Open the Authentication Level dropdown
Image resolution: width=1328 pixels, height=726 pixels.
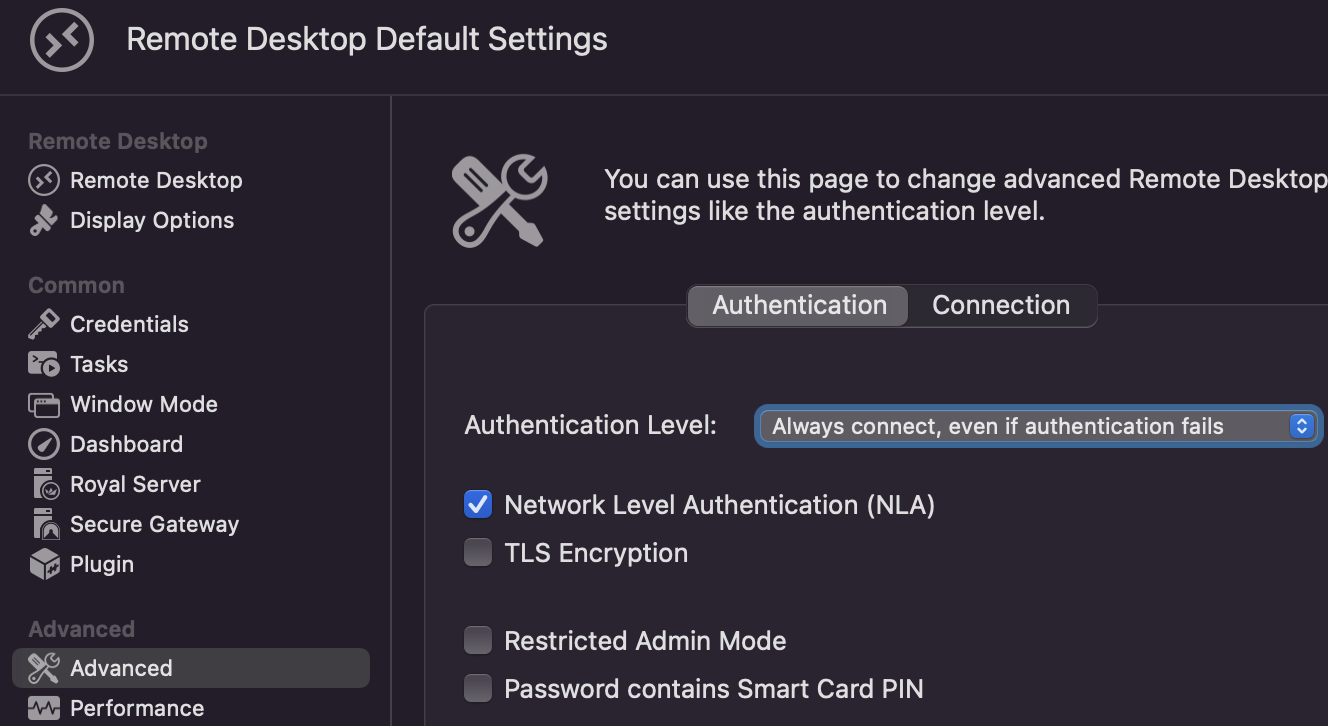[x=1037, y=427]
